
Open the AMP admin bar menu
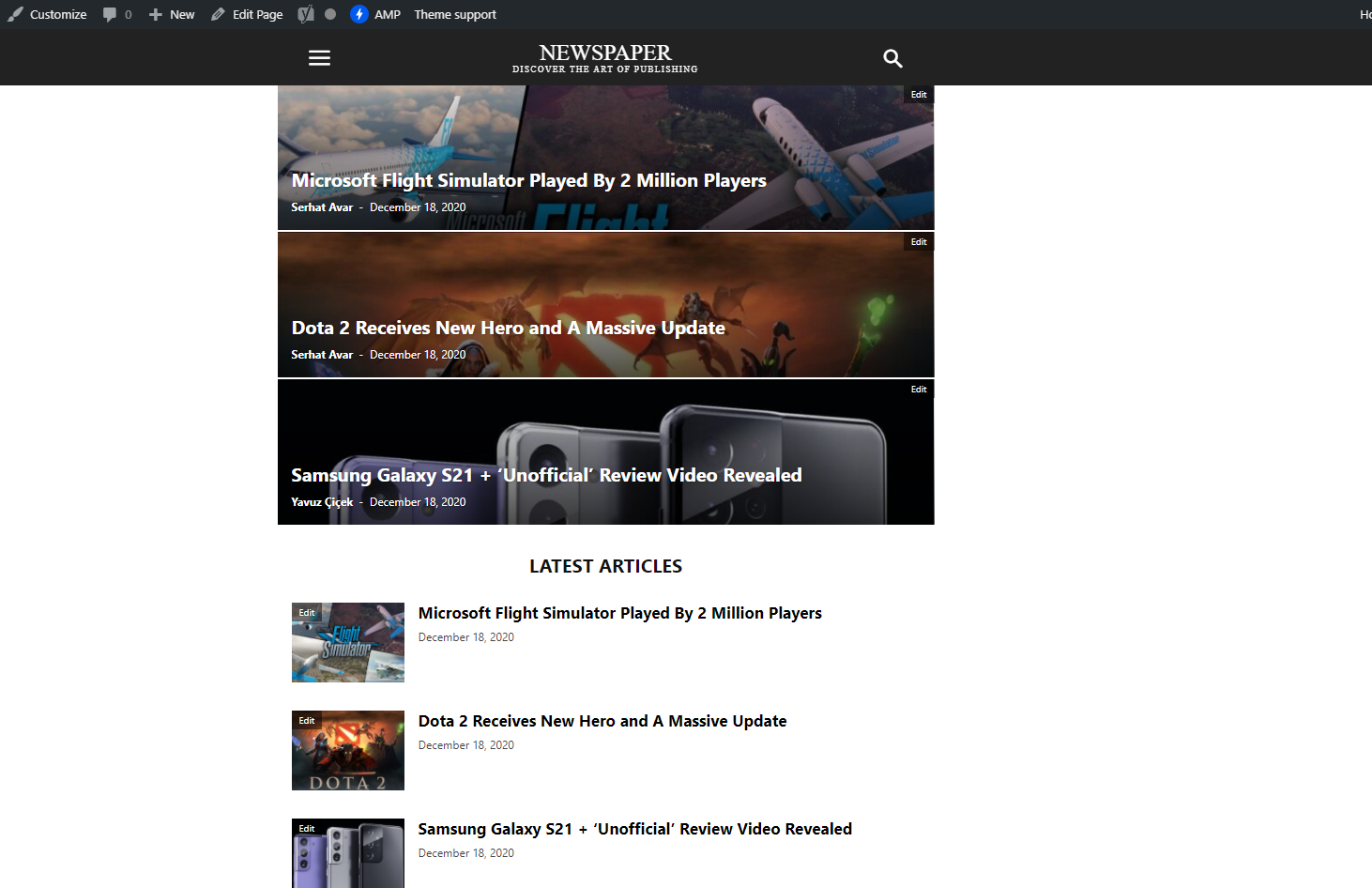[388, 14]
